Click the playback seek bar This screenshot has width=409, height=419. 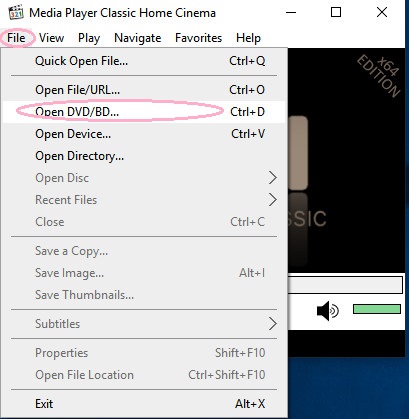click(x=345, y=284)
